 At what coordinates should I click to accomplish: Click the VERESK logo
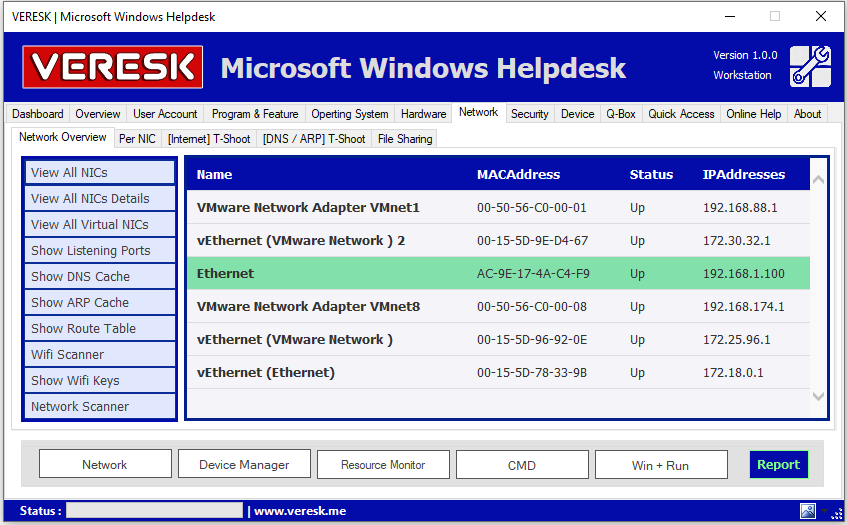coord(113,67)
